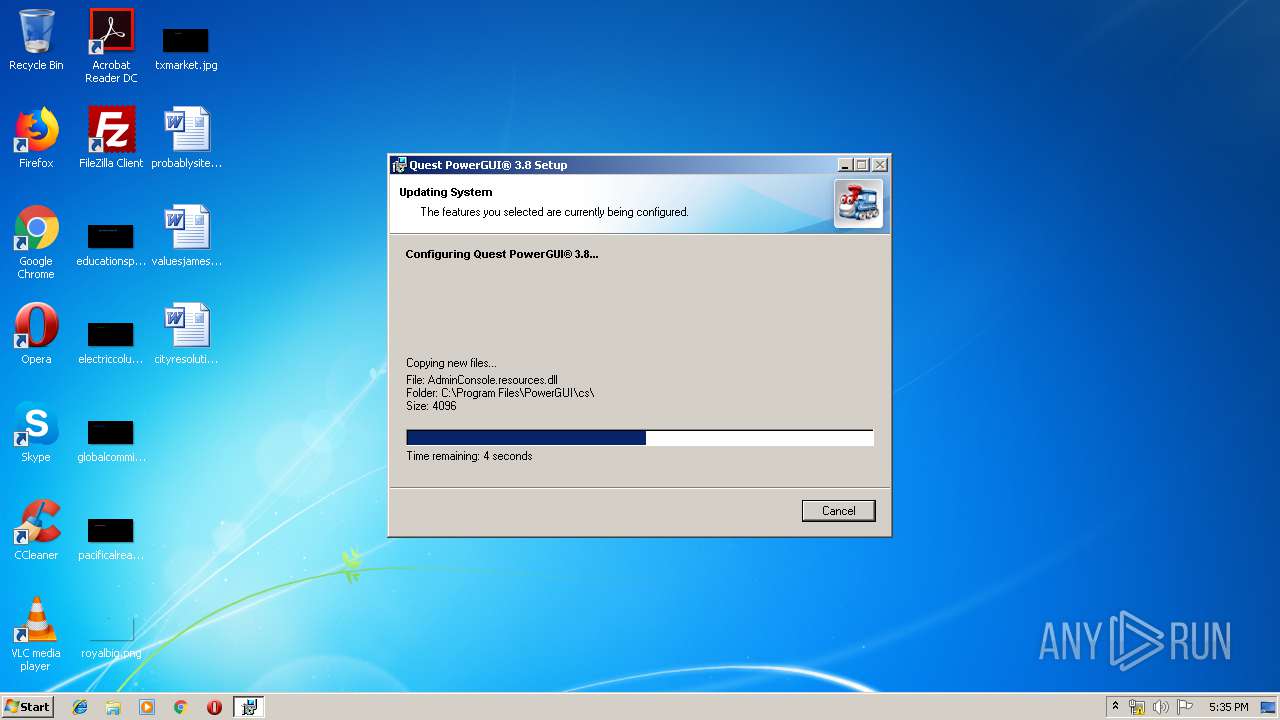Launch Google Chrome desktop shortcut
The width and height of the screenshot is (1280, 720).
point(36,242)
